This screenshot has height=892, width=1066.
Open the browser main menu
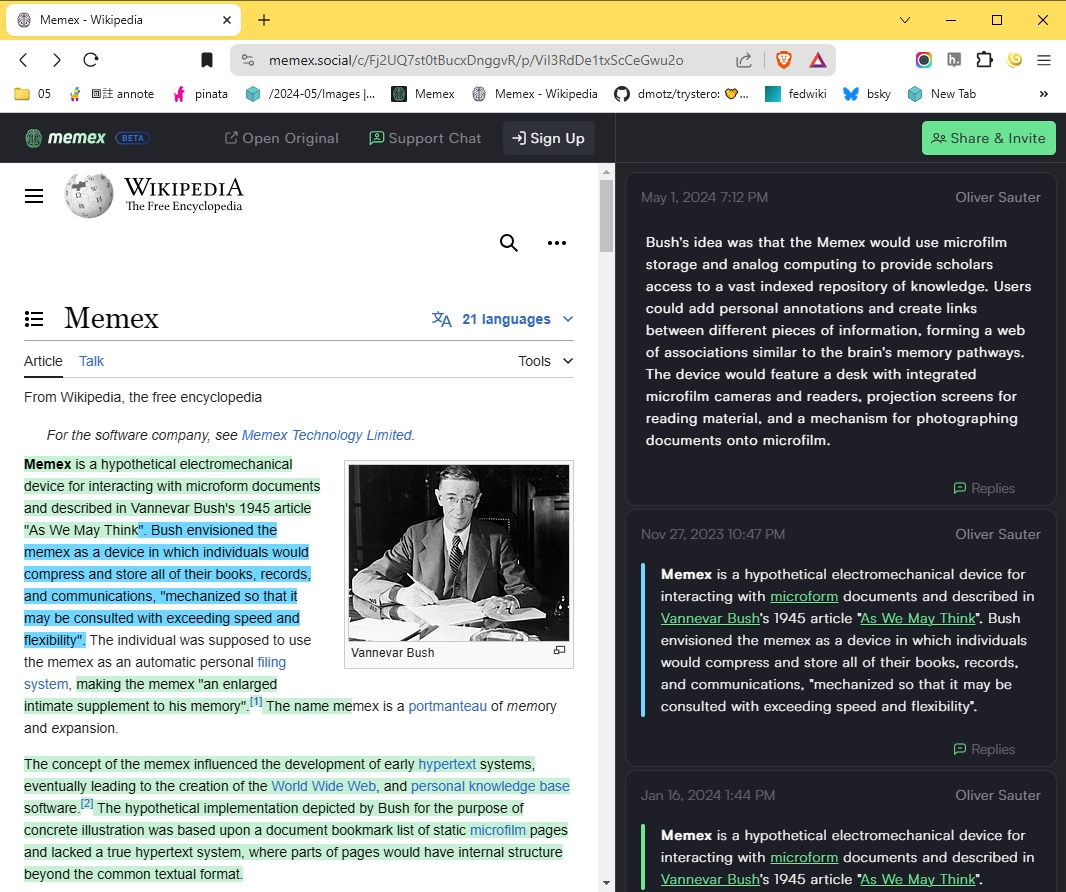point(1044,61)
